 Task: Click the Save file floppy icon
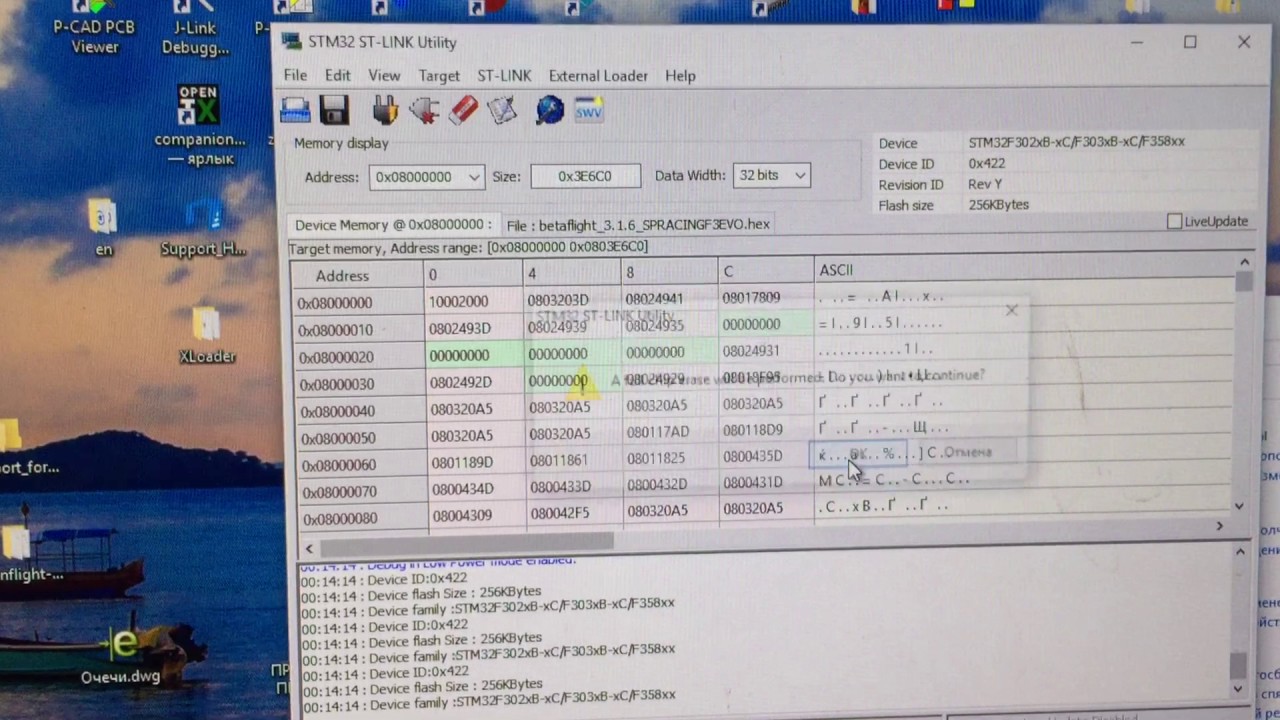tap(334, 110)
